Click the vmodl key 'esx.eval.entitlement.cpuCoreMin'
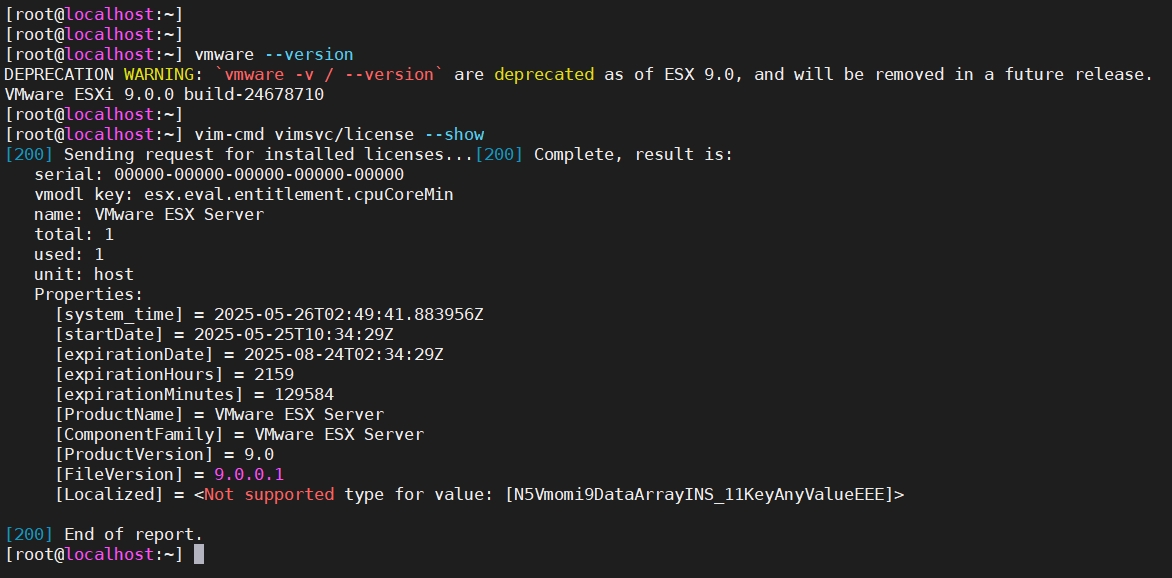Image resolution: width=1172 pixels, height=578 pixels. click(298, 194)
